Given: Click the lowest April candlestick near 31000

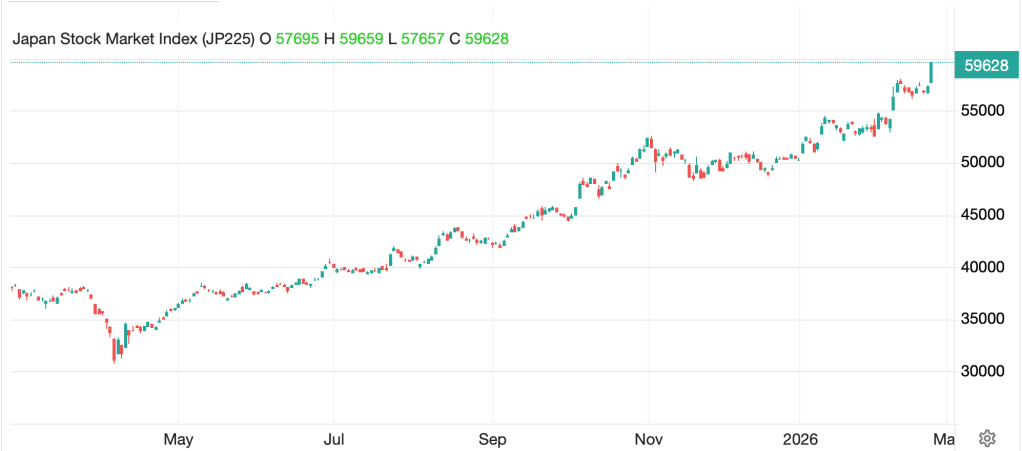Looking at the screenshot, I should coord(114,350).
